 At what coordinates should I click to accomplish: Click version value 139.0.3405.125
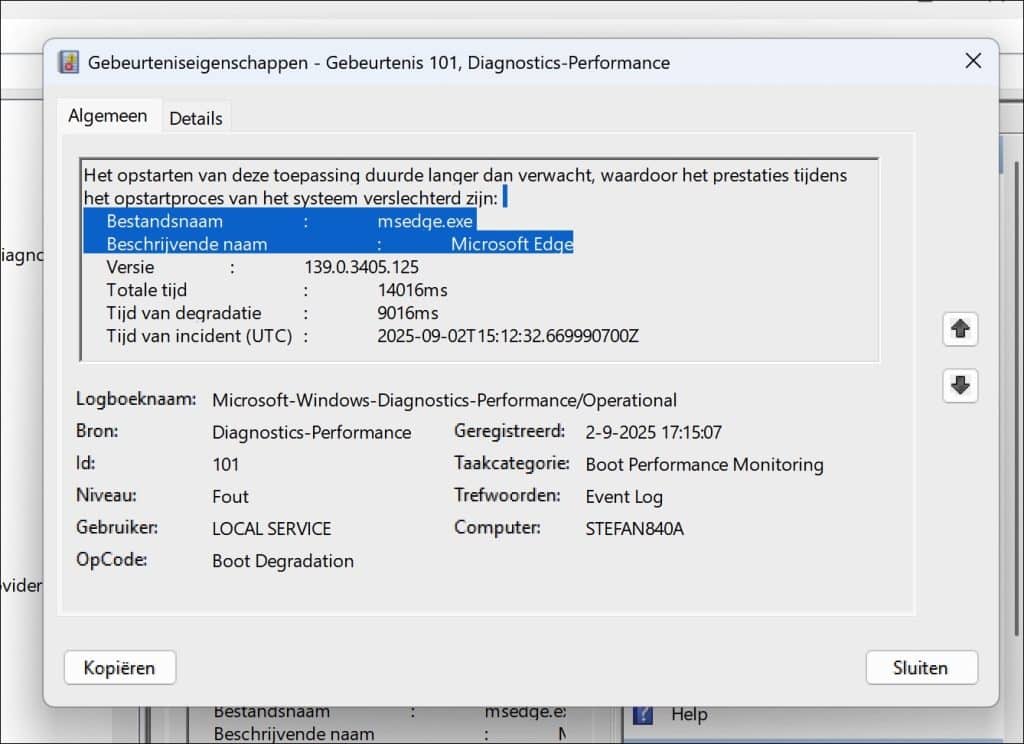pyautogui.click(x=361, y=267)
